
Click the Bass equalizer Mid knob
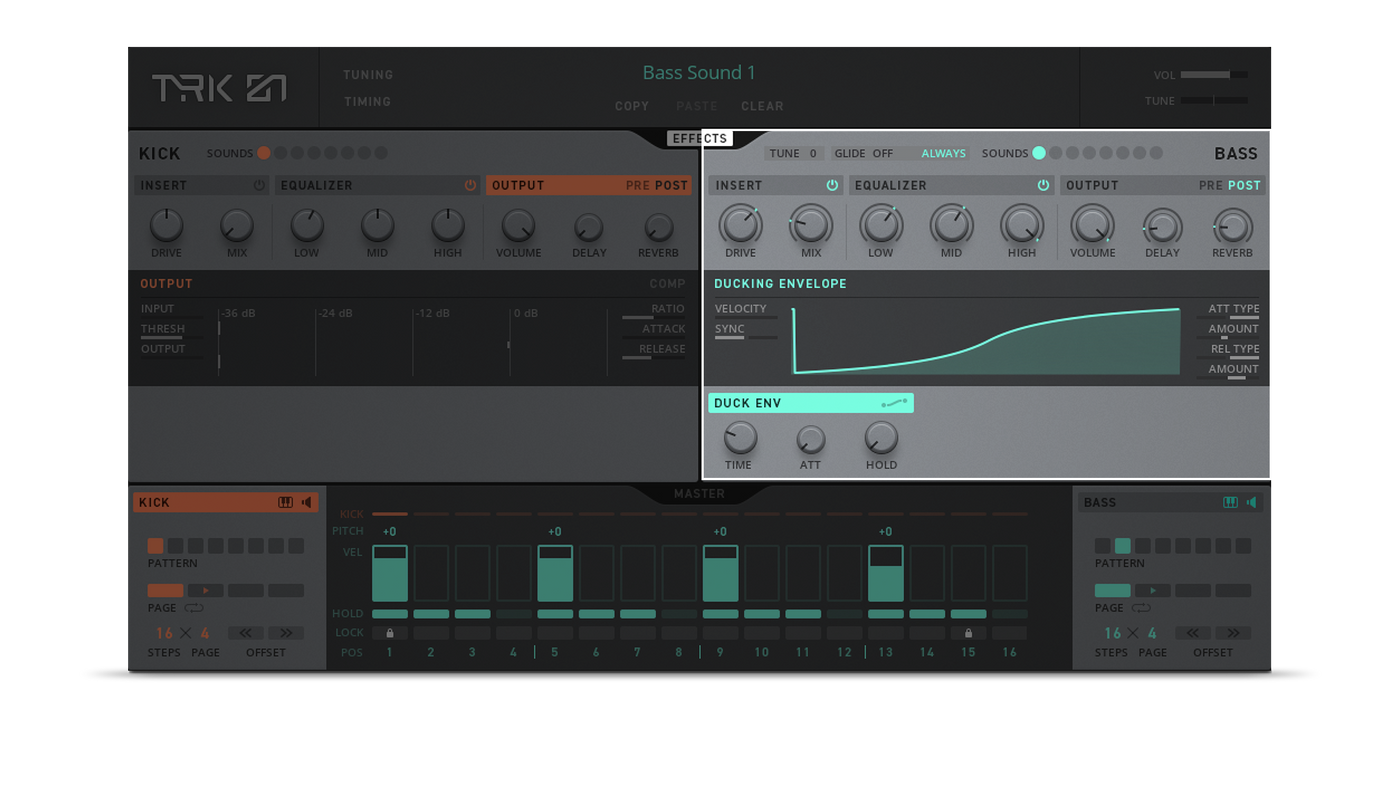(x=951, y=226)
